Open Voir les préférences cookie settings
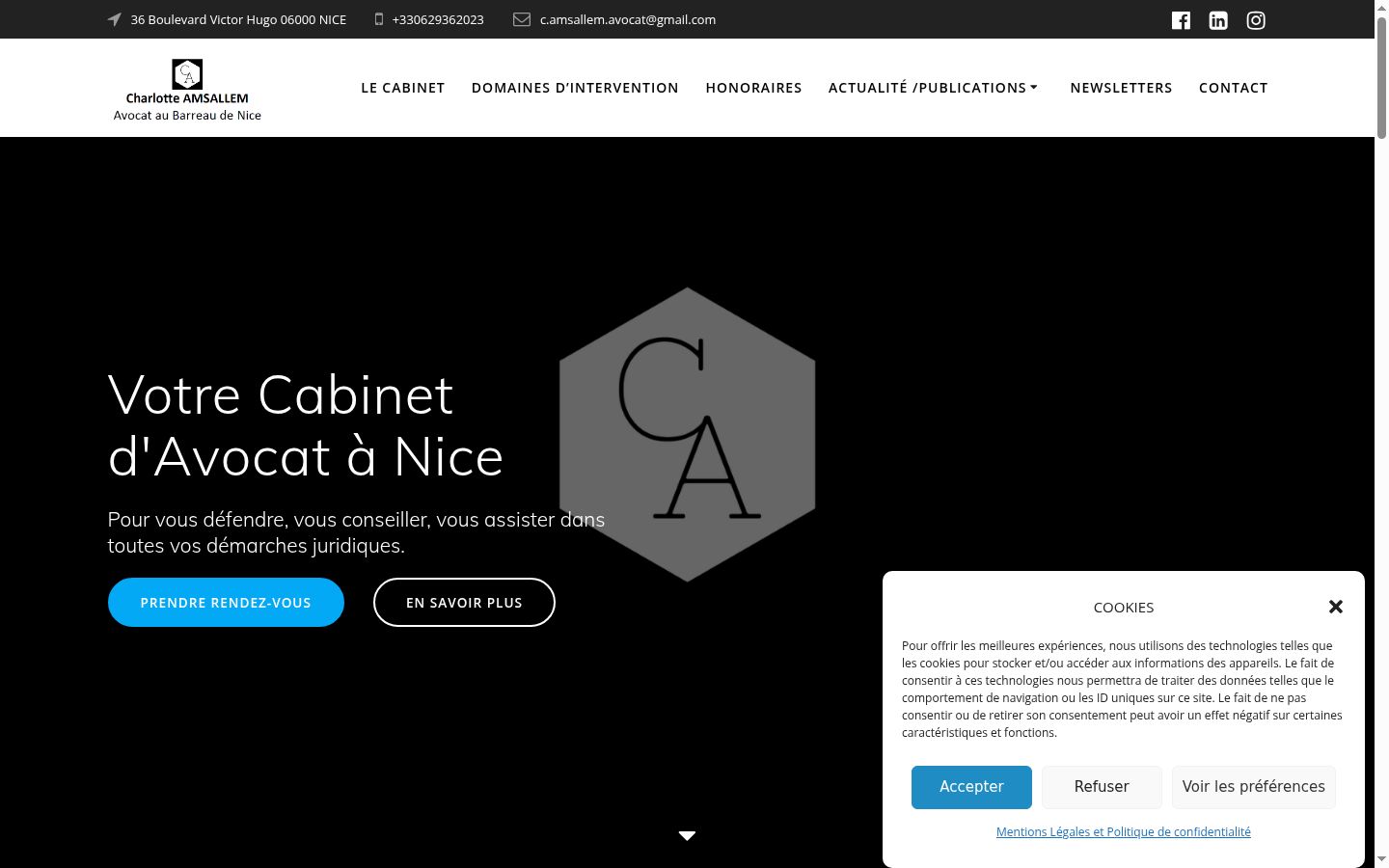1389x868 pixels. 1254,787
